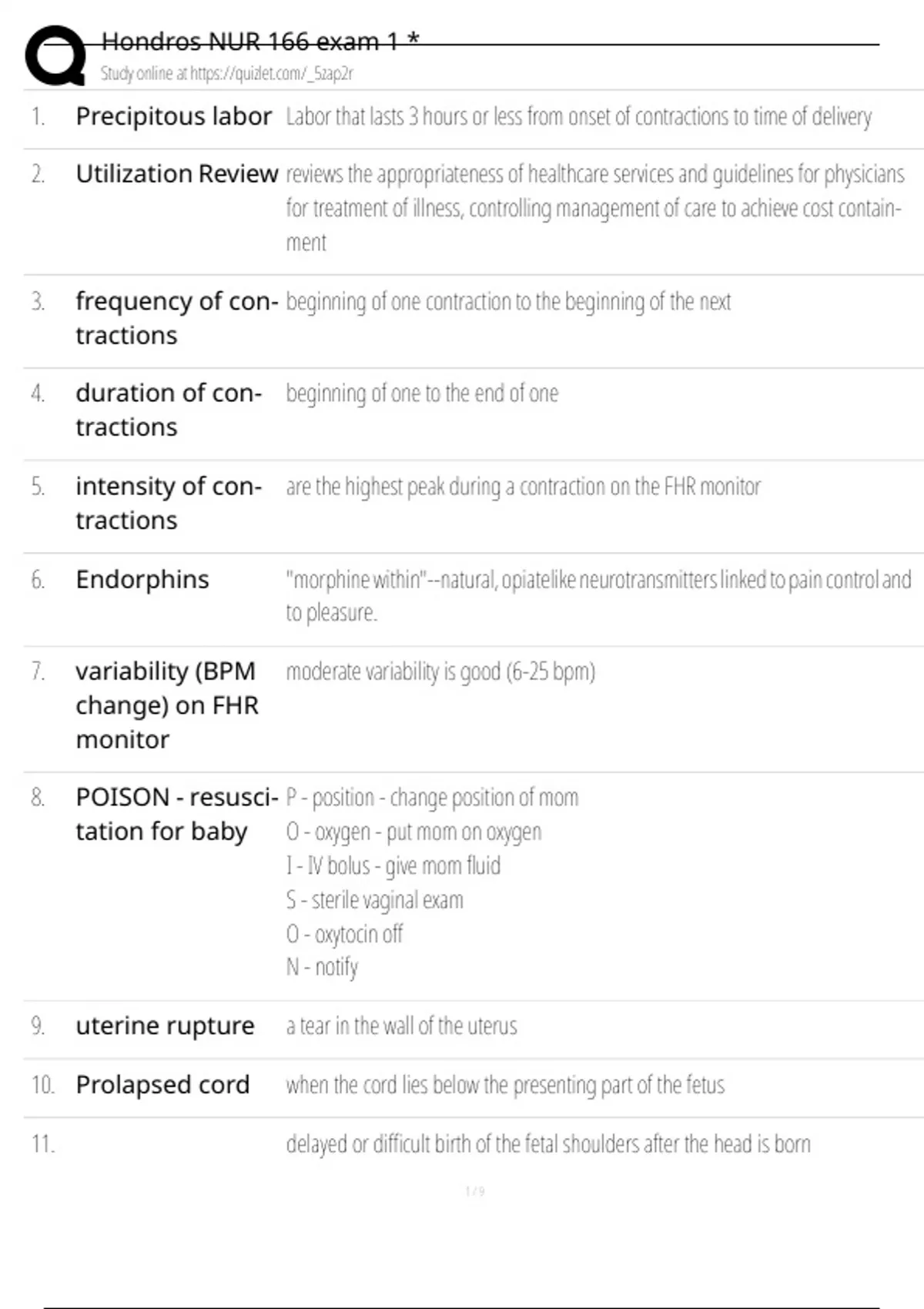Click the 1/9 page number indicator
Viewport: 924px width, 1309px height.
[475, 1191]
